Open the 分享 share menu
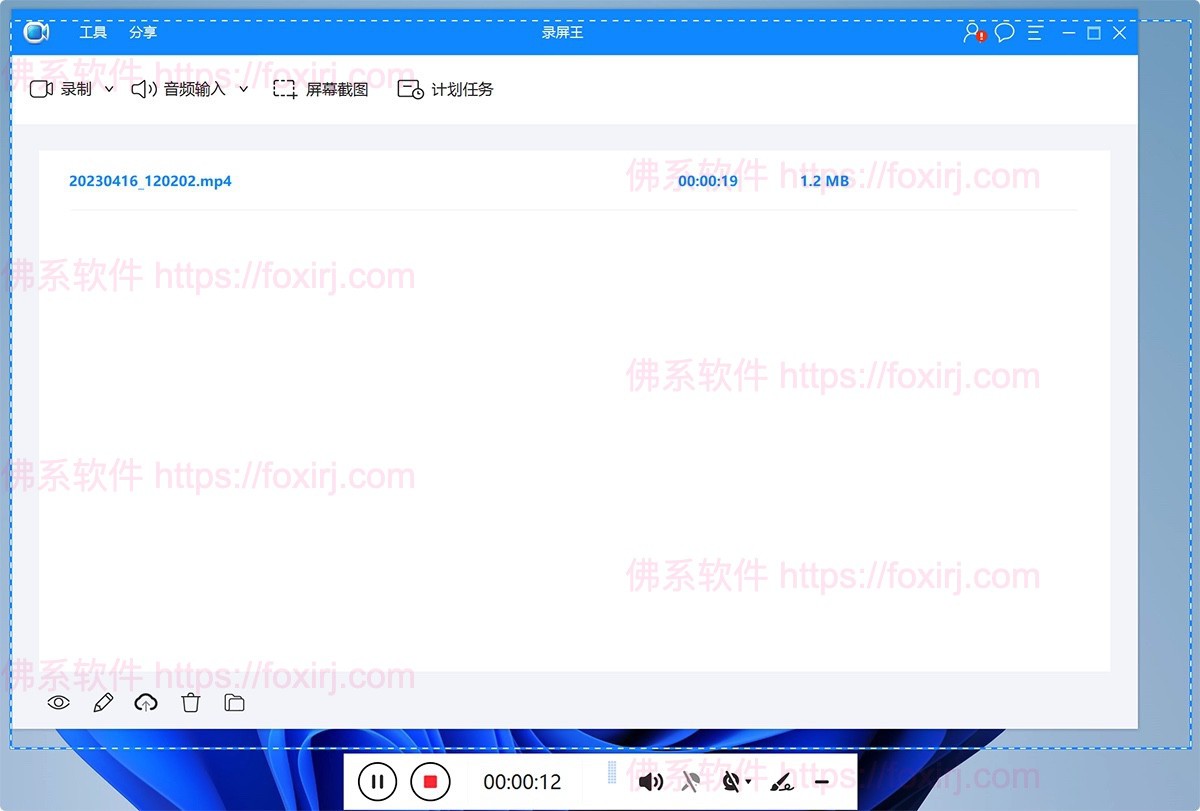 pyautogui.click(x=142, y=32)
